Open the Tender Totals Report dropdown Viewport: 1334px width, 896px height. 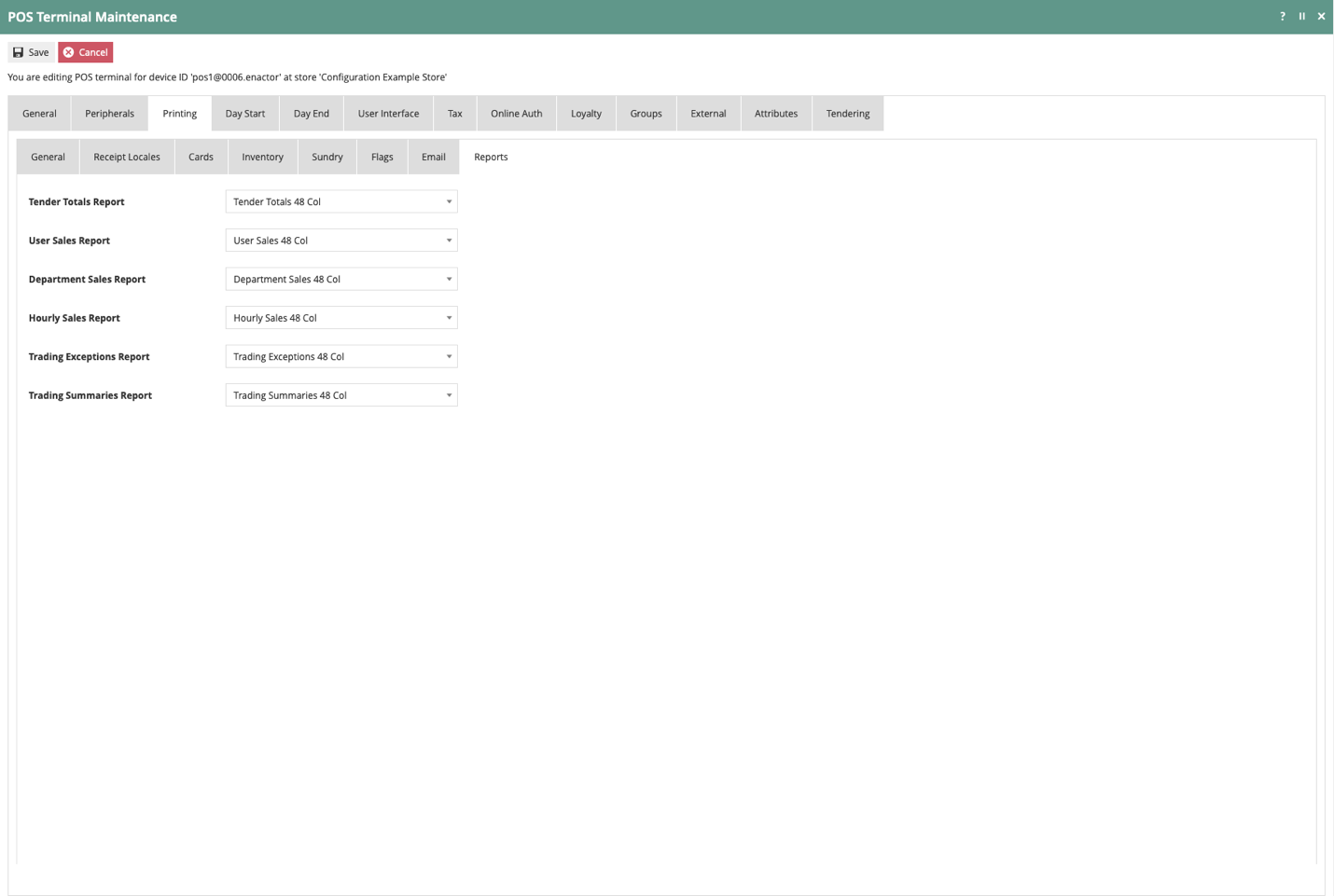coord(341,201)
